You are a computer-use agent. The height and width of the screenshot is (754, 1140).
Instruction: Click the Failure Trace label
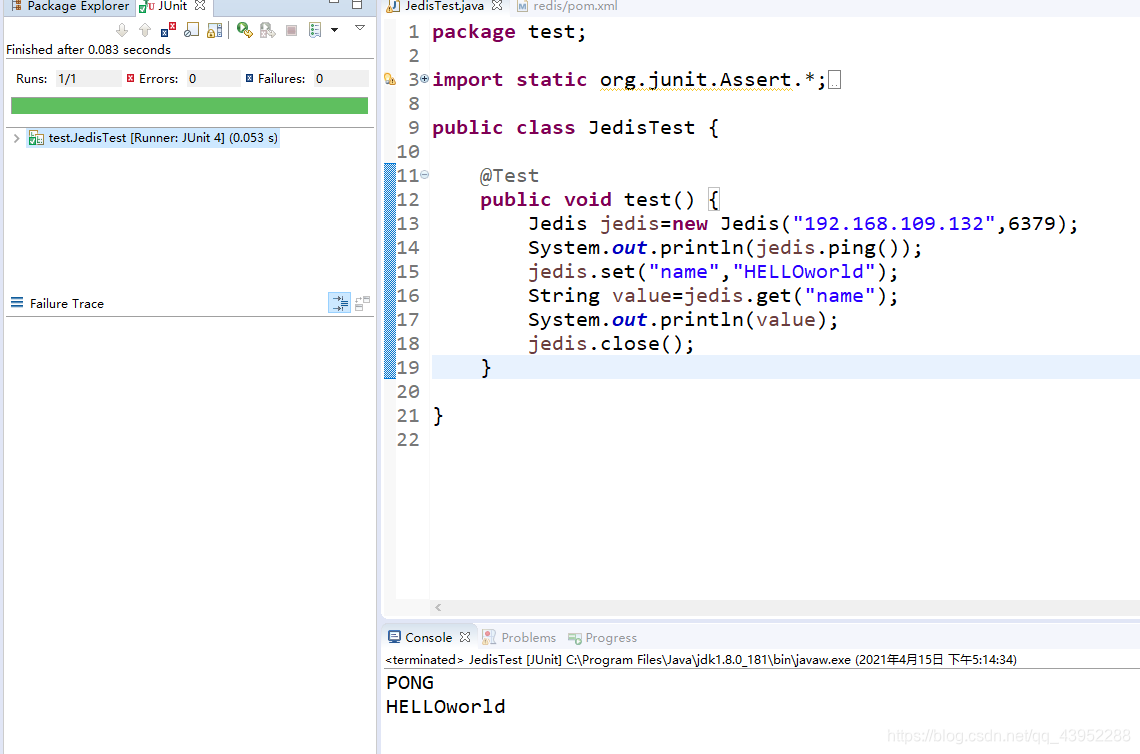pos(67,304)
